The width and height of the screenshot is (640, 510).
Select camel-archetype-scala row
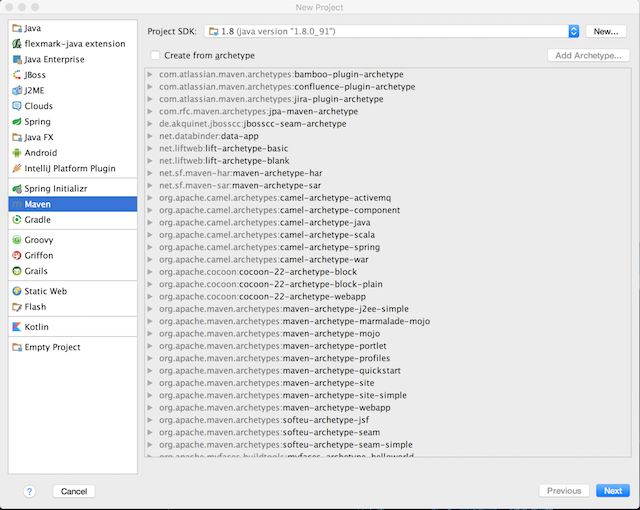click(388, 235)
